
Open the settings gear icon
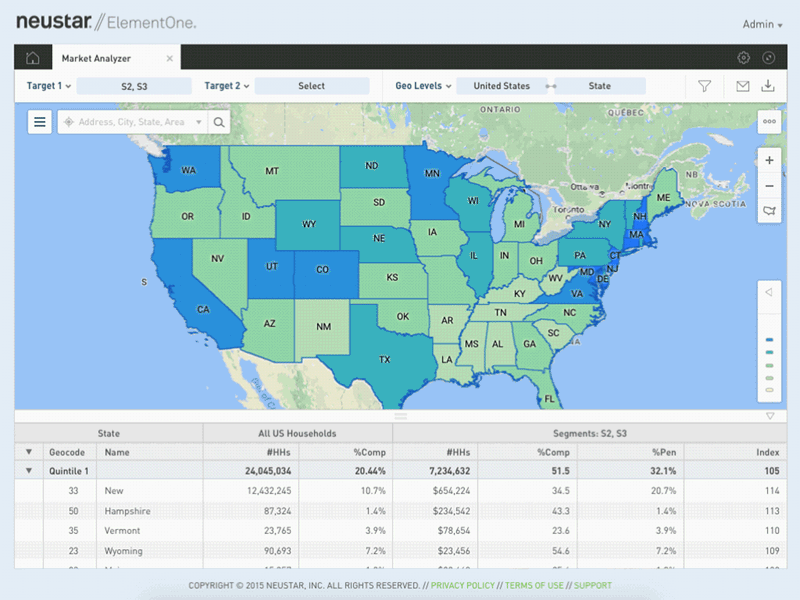pyautogui.click(x=743, y=57)
